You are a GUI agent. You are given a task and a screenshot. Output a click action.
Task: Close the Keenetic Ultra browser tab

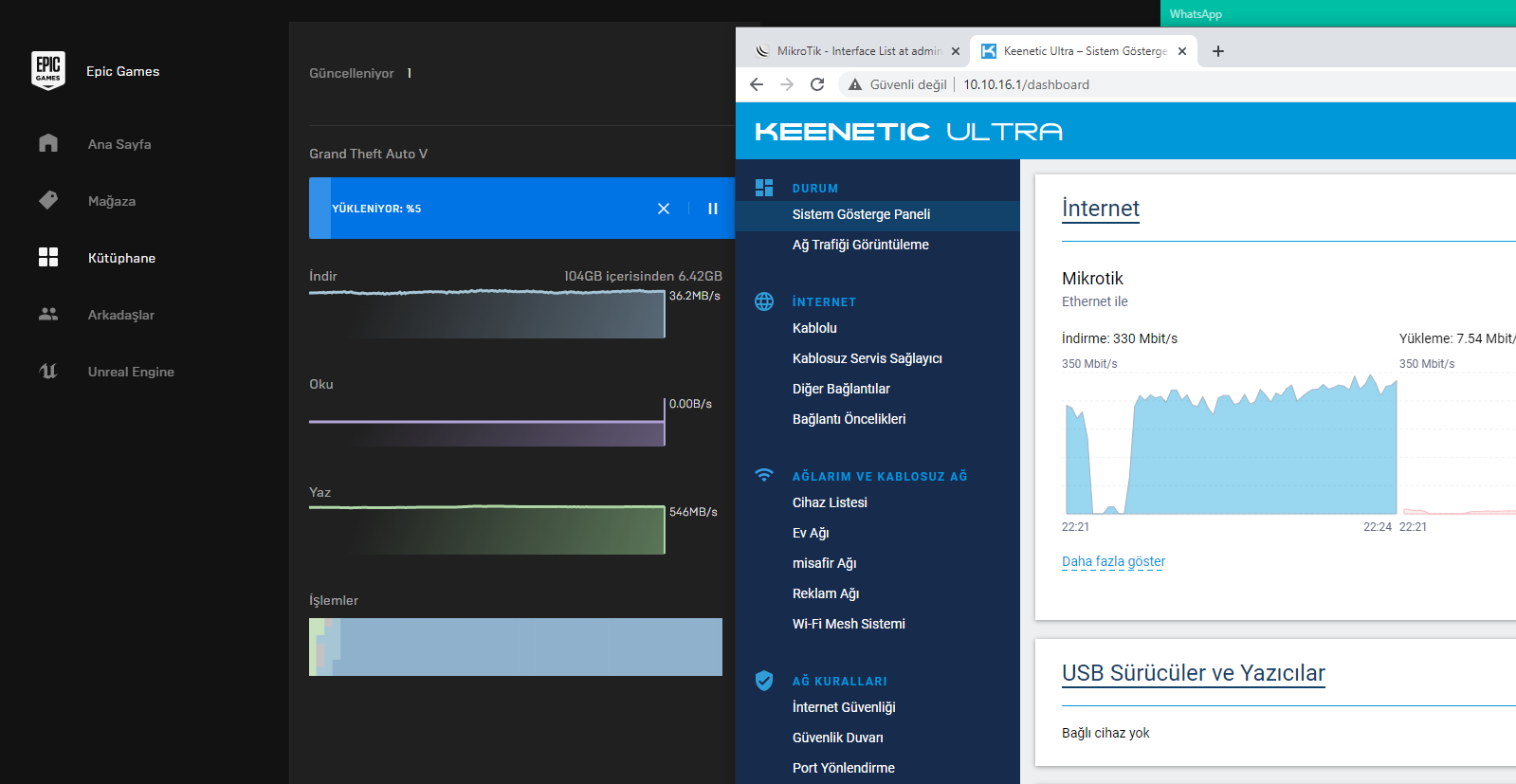point(1182,51)
